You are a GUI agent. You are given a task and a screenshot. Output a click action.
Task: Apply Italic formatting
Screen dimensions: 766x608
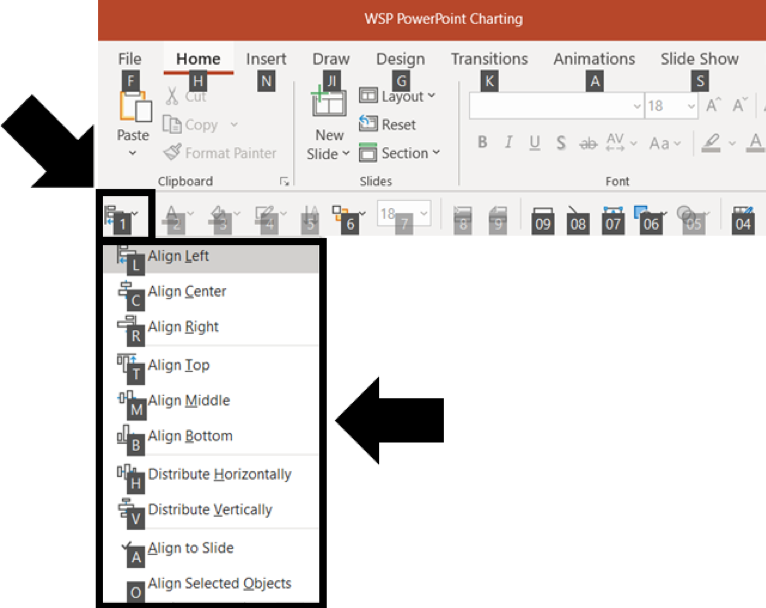coord(508,142)
